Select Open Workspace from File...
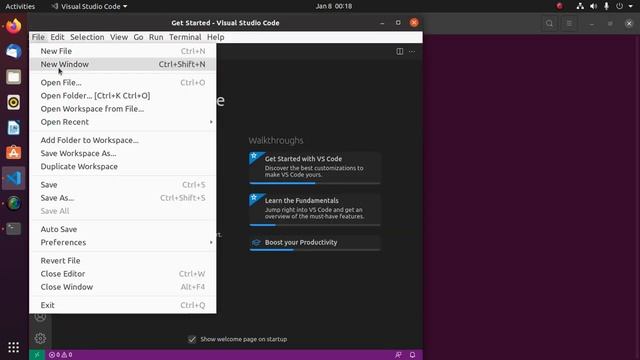 tap(122, 109)
